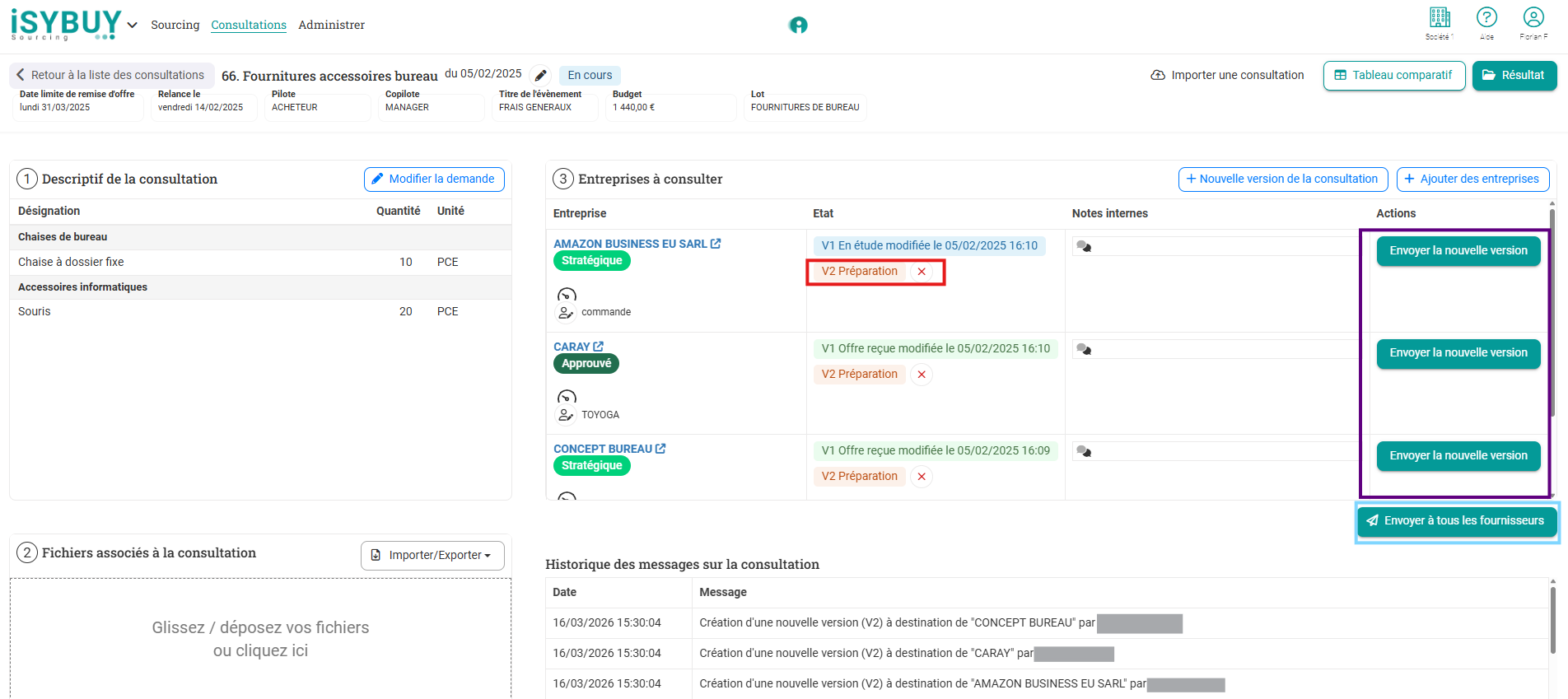
Task: Click the Accessoires informatiques group row
Action: 260,287
